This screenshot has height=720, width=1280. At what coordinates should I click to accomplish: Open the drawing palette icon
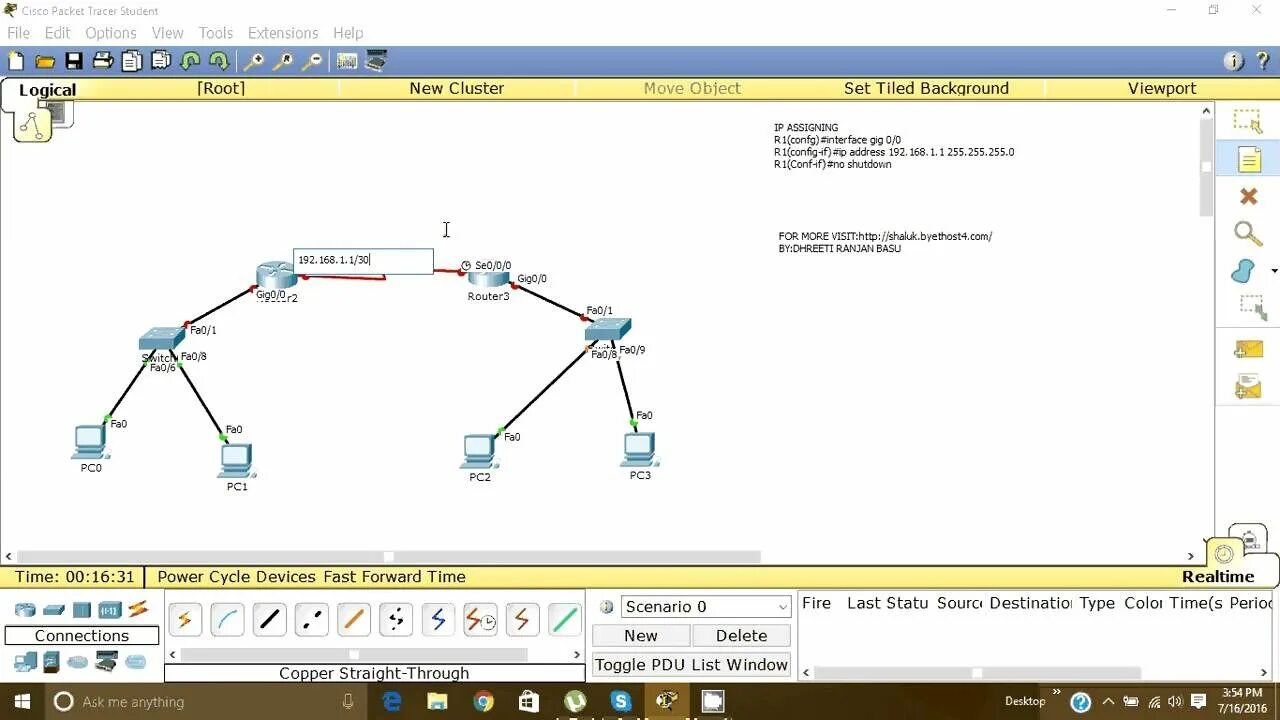click(x=347, y=61)
